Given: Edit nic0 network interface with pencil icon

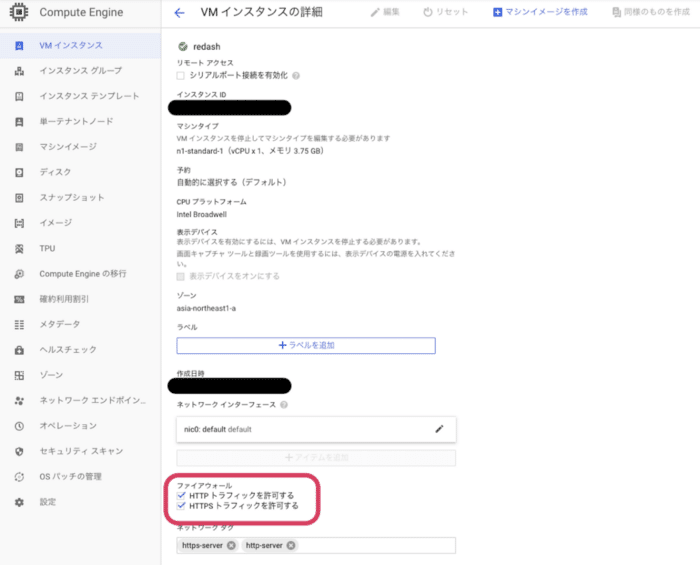Looking at the screenshot, I should point(439,429).
